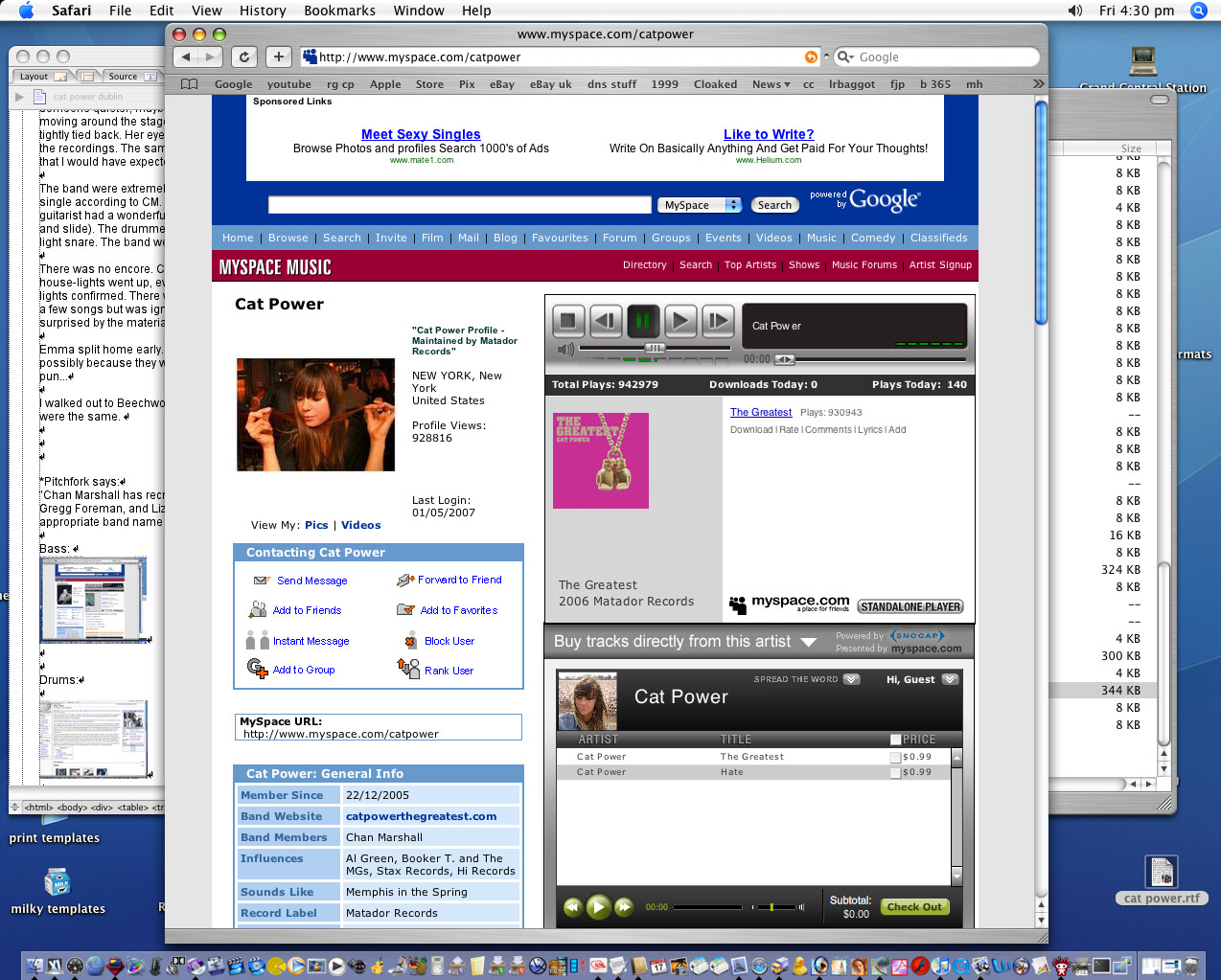Open the Bookmarks menu

coord(339,11)
